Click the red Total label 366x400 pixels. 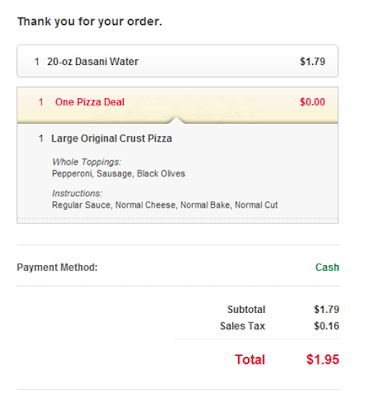click(x=250, y=360)
